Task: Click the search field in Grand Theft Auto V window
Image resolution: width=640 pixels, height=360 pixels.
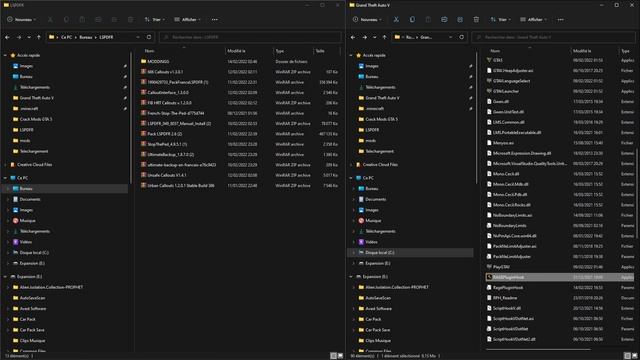Action: [553, 37]
